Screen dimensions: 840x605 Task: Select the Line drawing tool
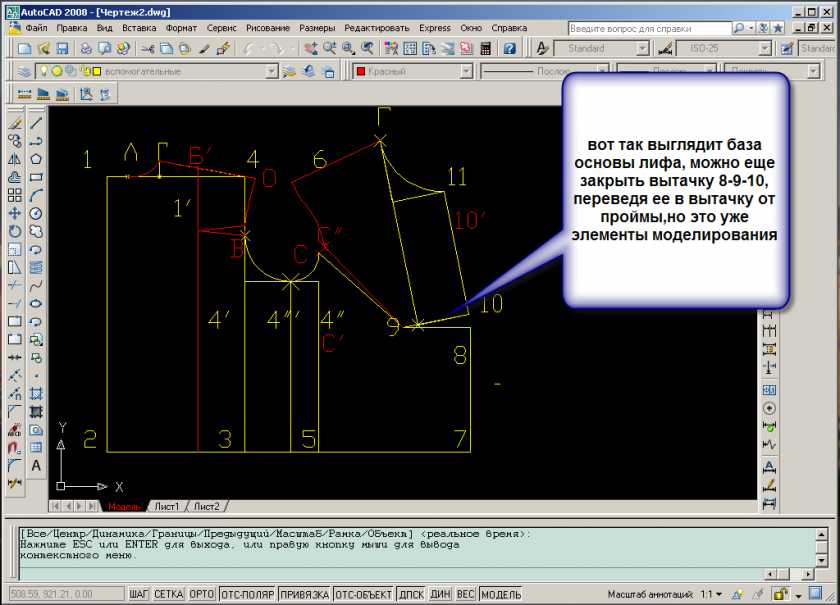pyautogui.click(x=36, y=123)
